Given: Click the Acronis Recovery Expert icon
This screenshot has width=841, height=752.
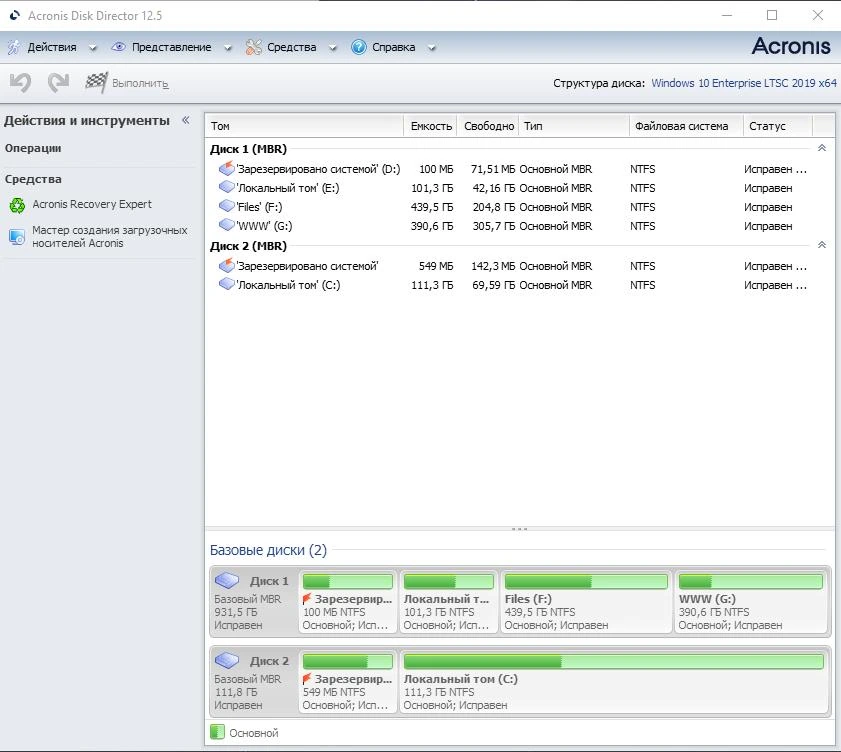Looking at the screenshot, I should coord(17,205).
